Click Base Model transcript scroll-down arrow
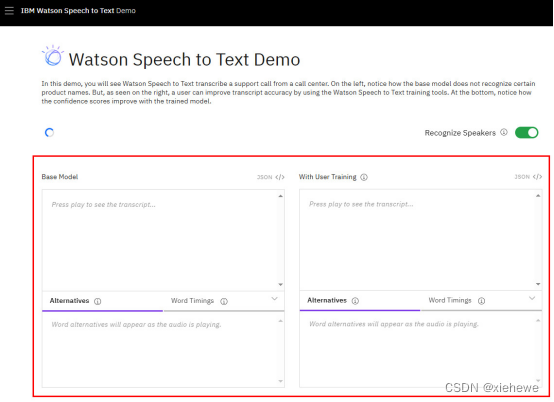The width and height of the screenshot is (554, 402). click(281, 285)
